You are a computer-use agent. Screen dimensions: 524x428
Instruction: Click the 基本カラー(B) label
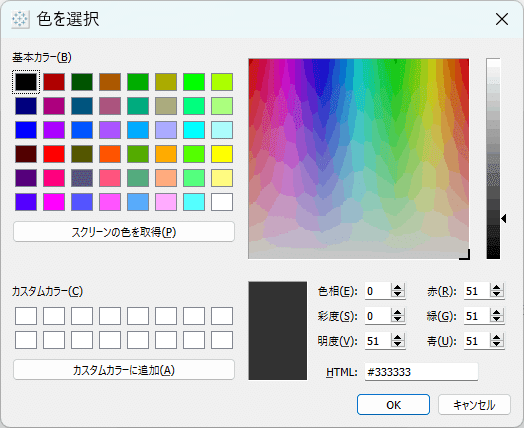[x=42, y=57]
